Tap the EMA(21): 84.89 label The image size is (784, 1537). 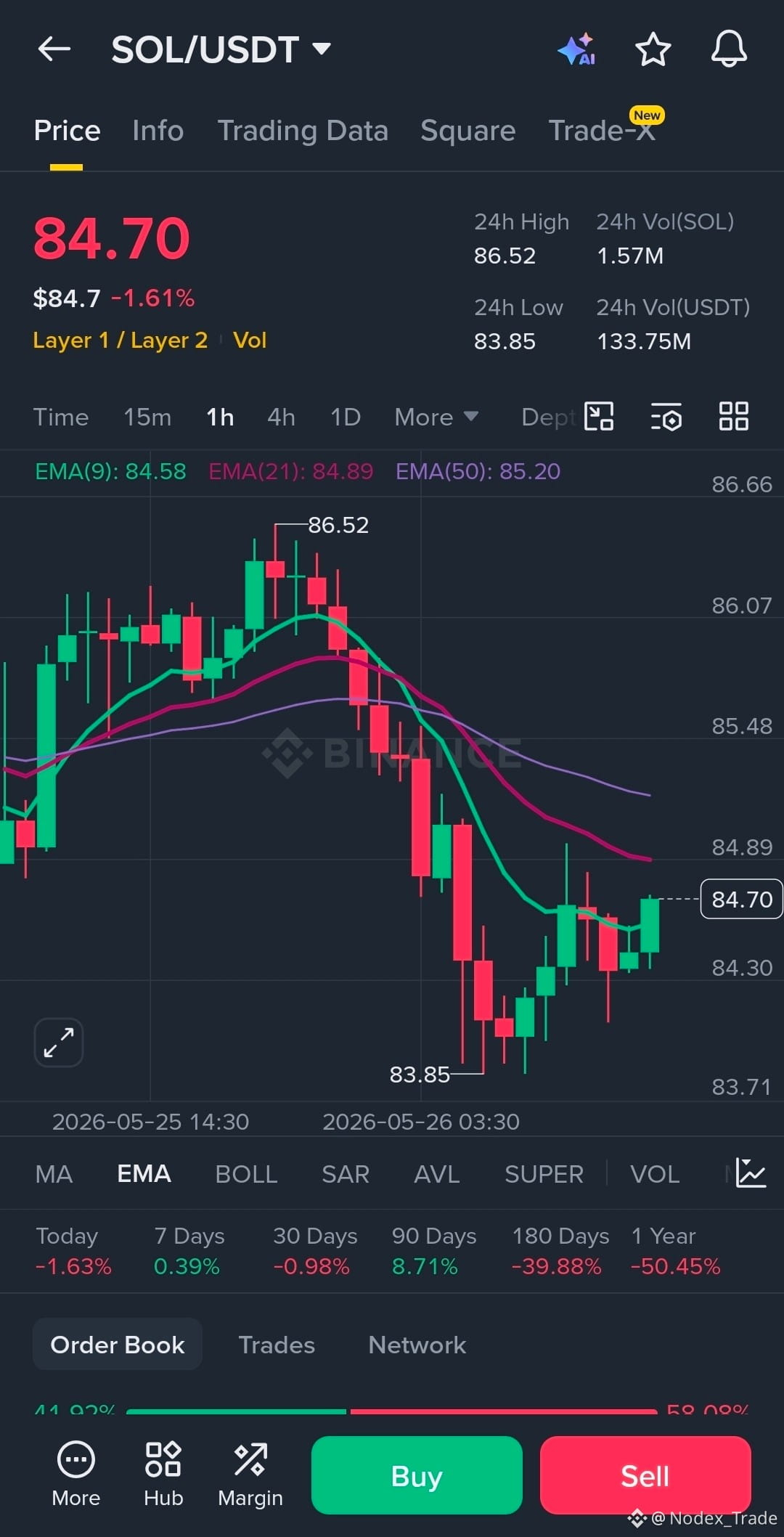291,471
